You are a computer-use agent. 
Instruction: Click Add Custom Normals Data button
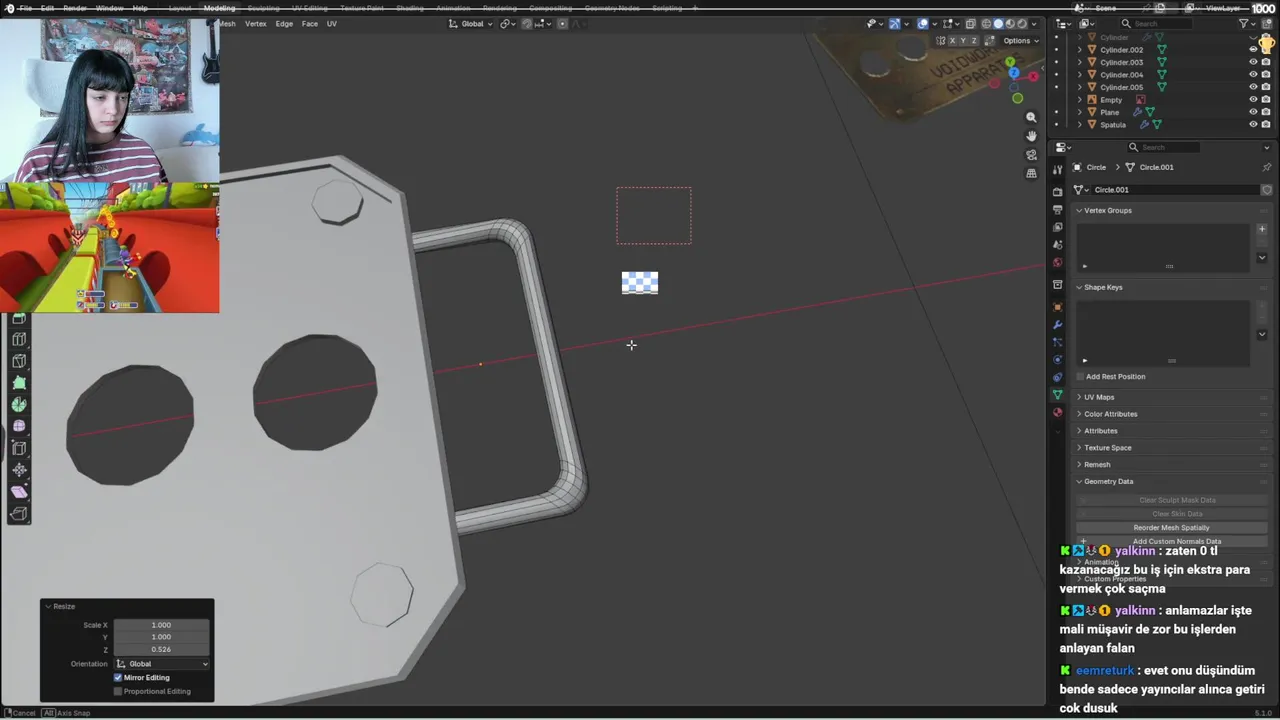(1176, 541)
